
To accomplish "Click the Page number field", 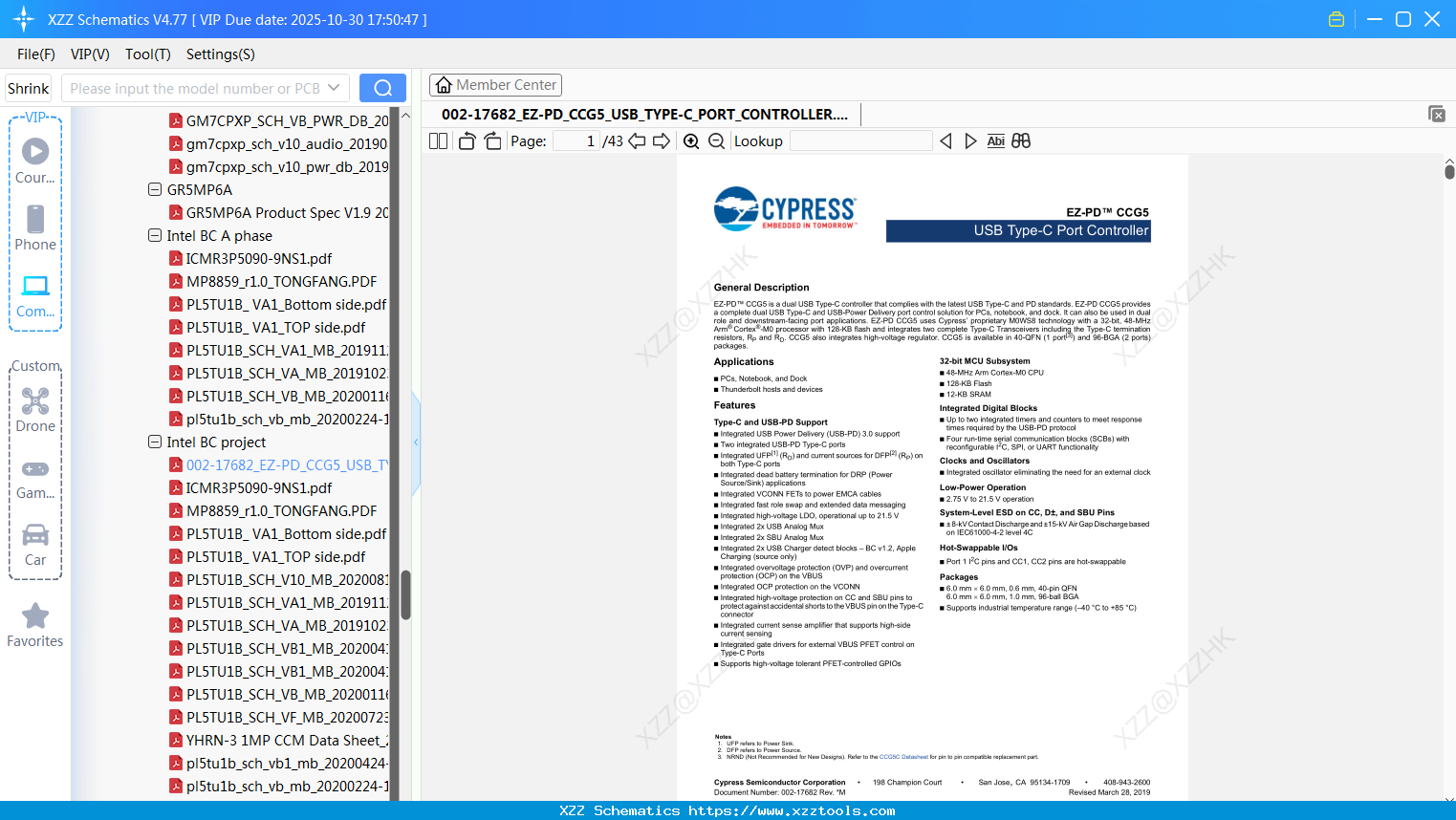I will click(576, 141).
